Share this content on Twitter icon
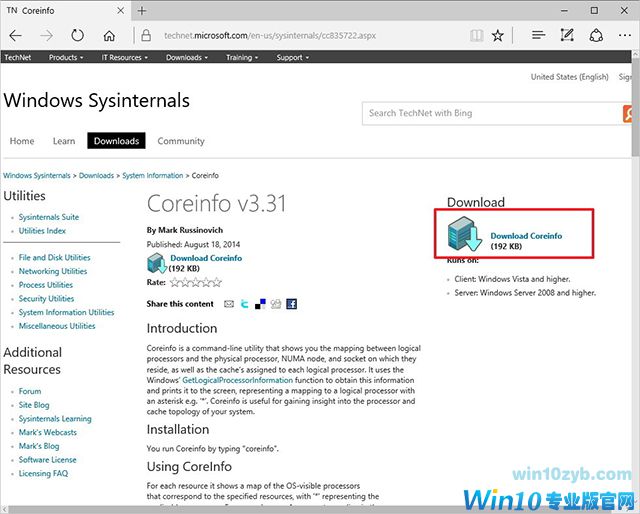The image size is (640, 514). pos(245,304)
